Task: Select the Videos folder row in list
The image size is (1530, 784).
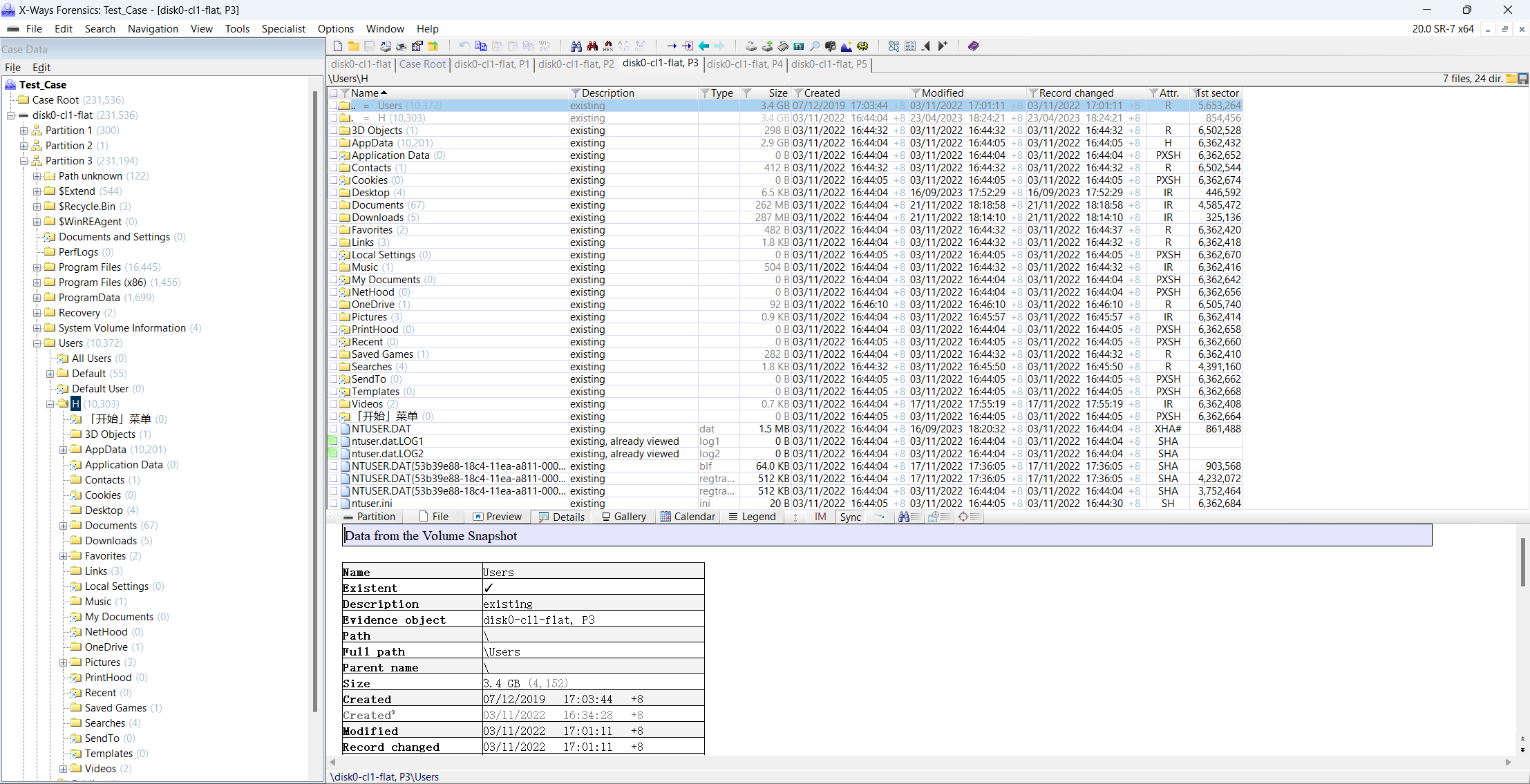Action: (784, 404)
